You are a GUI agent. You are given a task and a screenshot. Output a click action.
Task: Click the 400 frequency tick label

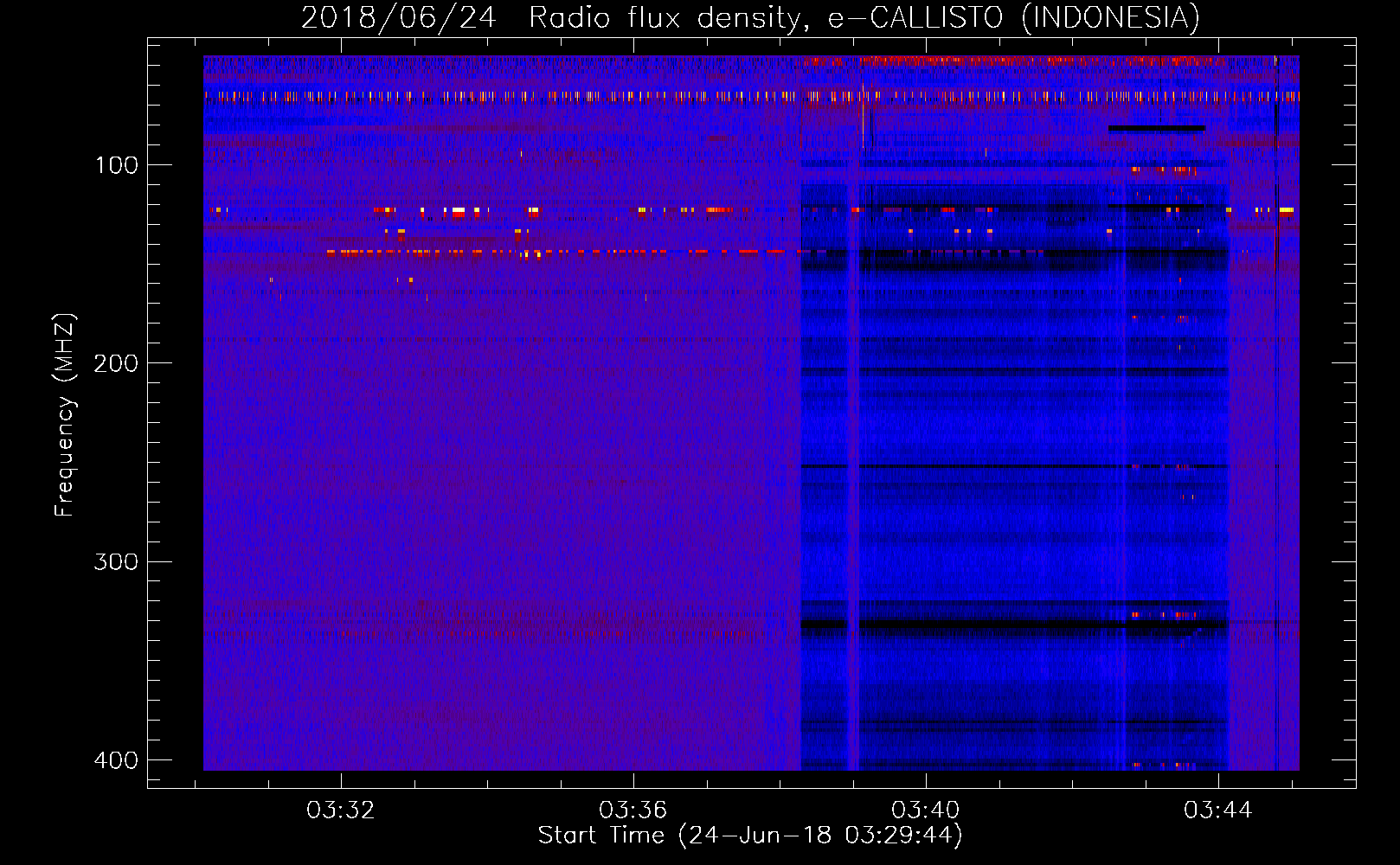click(x=116, y=760)
